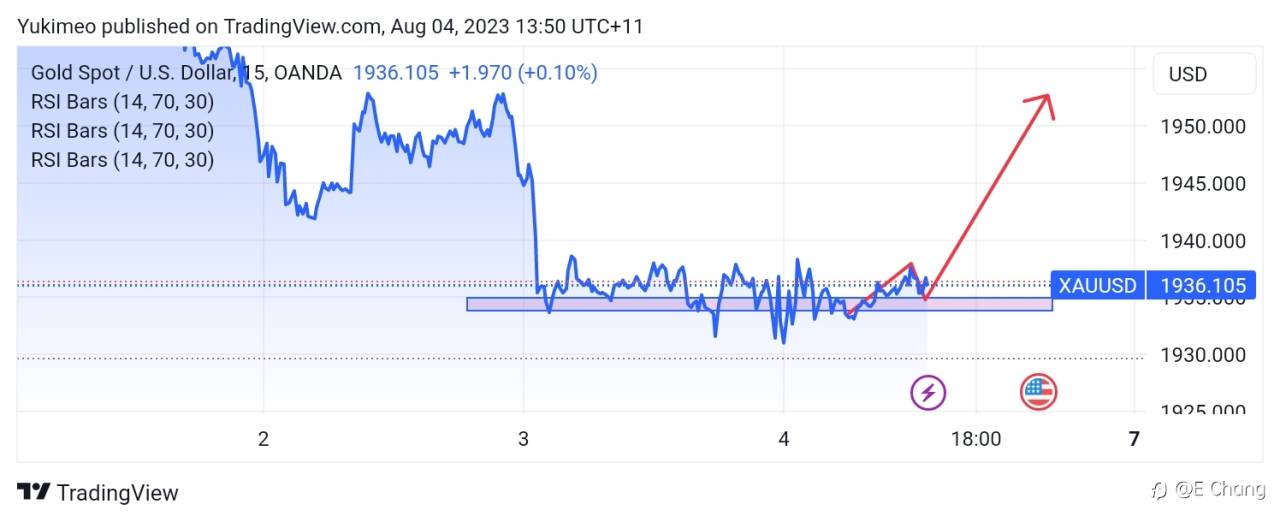Click the 1930.000 price axis level

1203,355
